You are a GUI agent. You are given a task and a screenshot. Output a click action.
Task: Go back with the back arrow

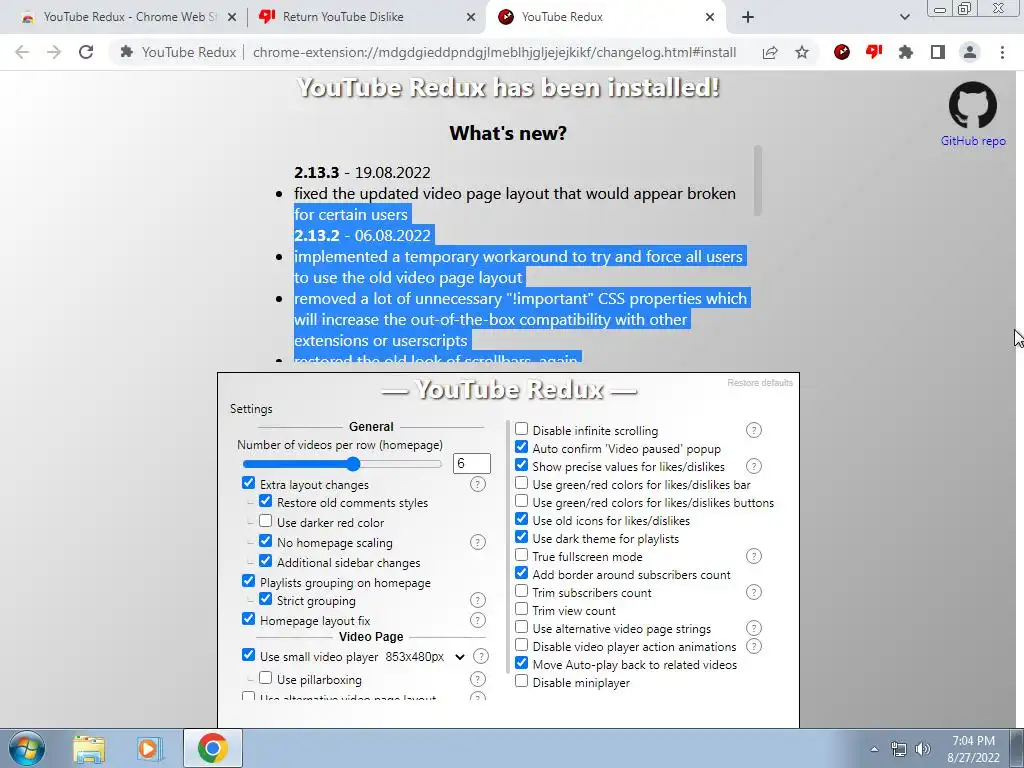tap(22, 52)
